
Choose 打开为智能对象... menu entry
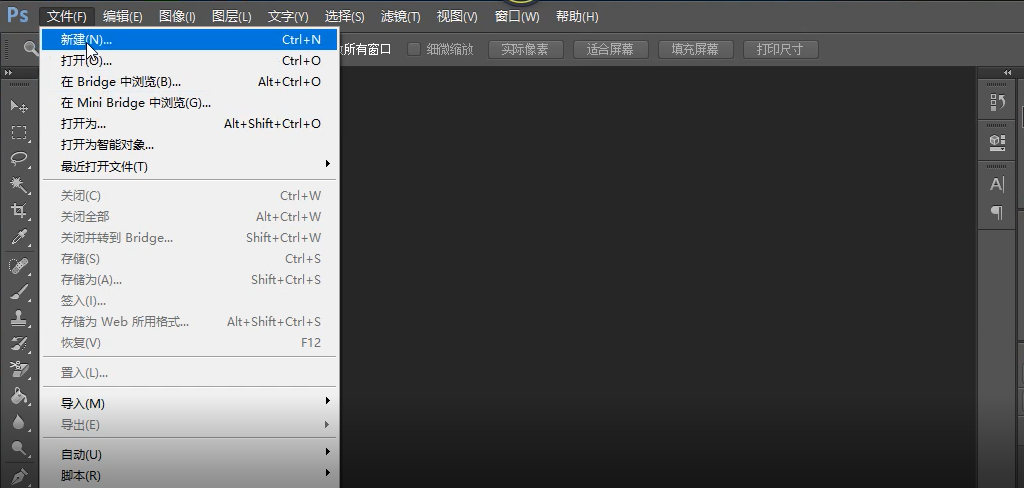pyautogui.click(x=189, y=145)
